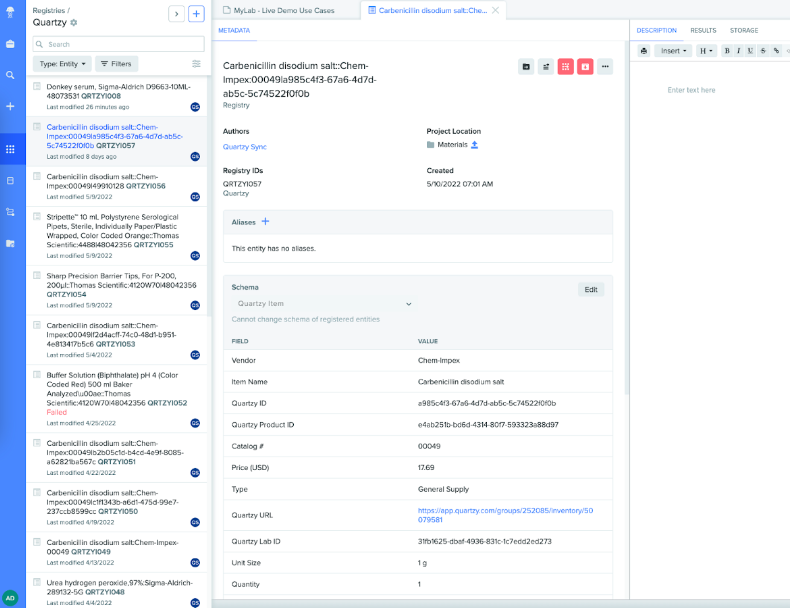790x608 pixels.
Task: Open Donkey serum QRTZYI008 entry
Action: (x=116, y=96)
